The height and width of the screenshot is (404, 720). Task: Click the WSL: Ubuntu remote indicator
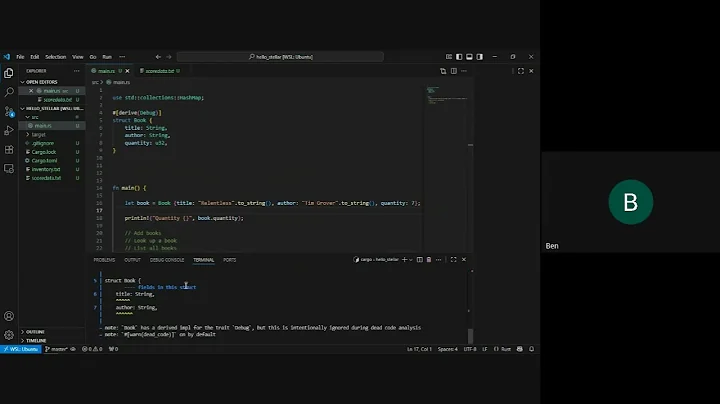pyautogui.click(x=21, y=349)
